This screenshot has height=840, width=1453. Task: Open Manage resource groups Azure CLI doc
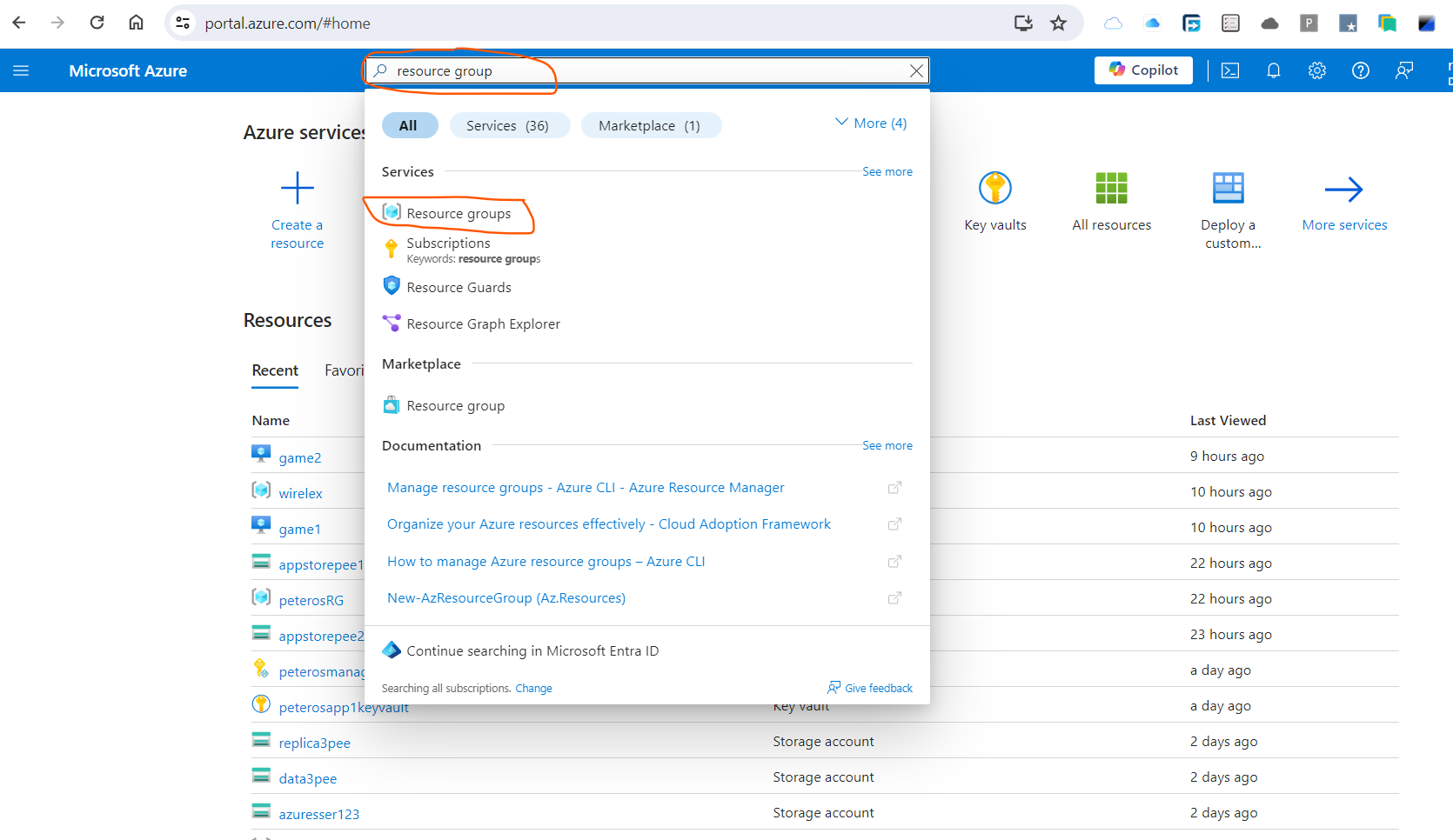coord(586,488)
